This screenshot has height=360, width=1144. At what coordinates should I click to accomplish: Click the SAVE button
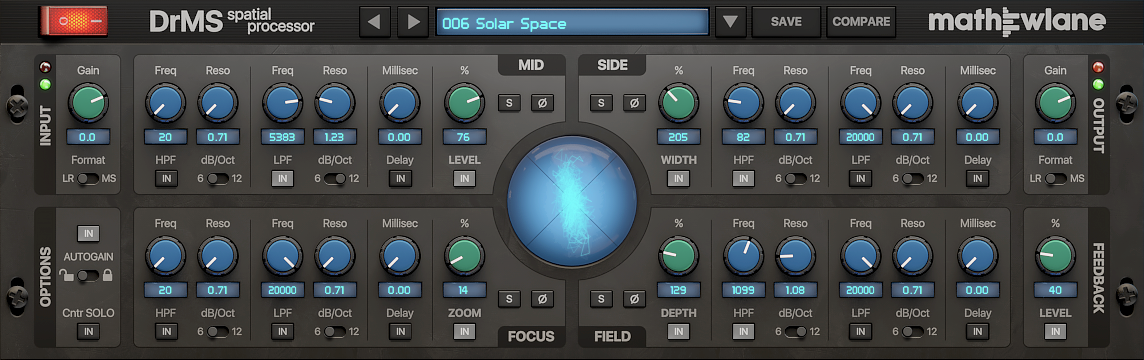(786, 22)
